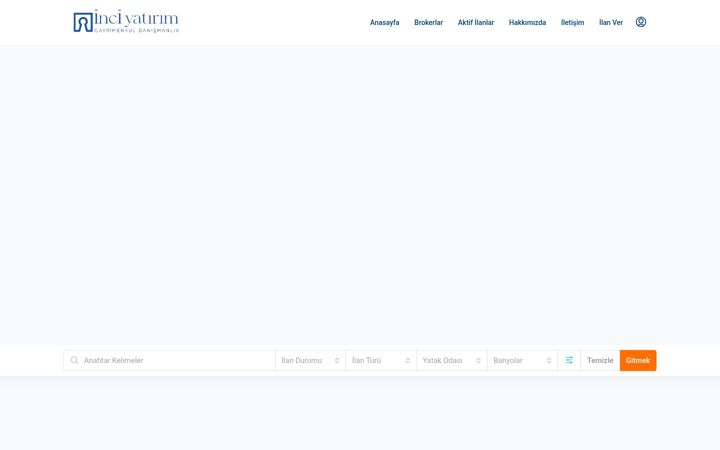Image resolution: width=720 pixels, height=450 pixels.
Task: Click the Temizle button
Action: 600,360
